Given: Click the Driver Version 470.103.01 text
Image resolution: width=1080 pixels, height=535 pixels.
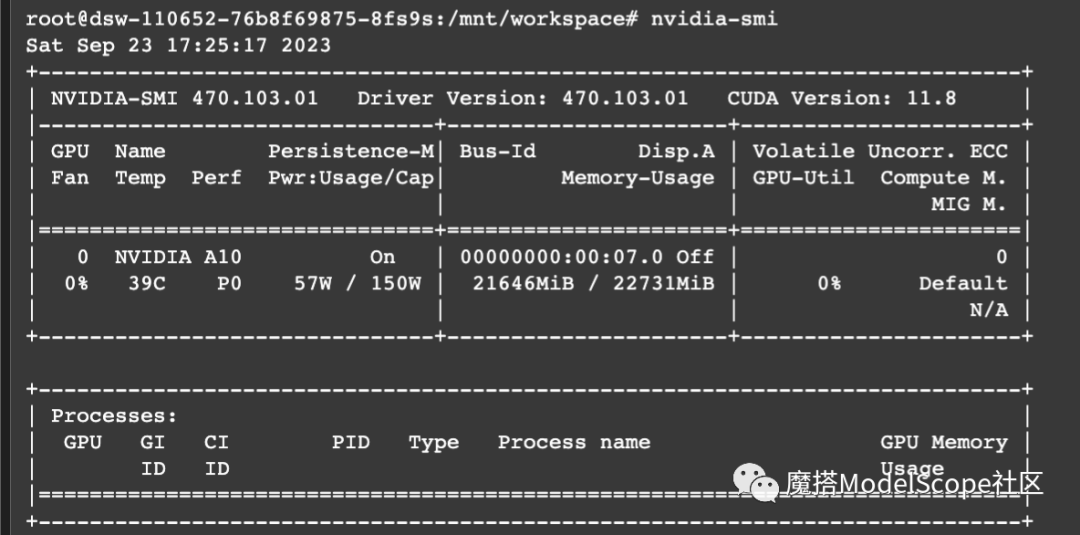Looking at the screenshot, I should point(522,98).
